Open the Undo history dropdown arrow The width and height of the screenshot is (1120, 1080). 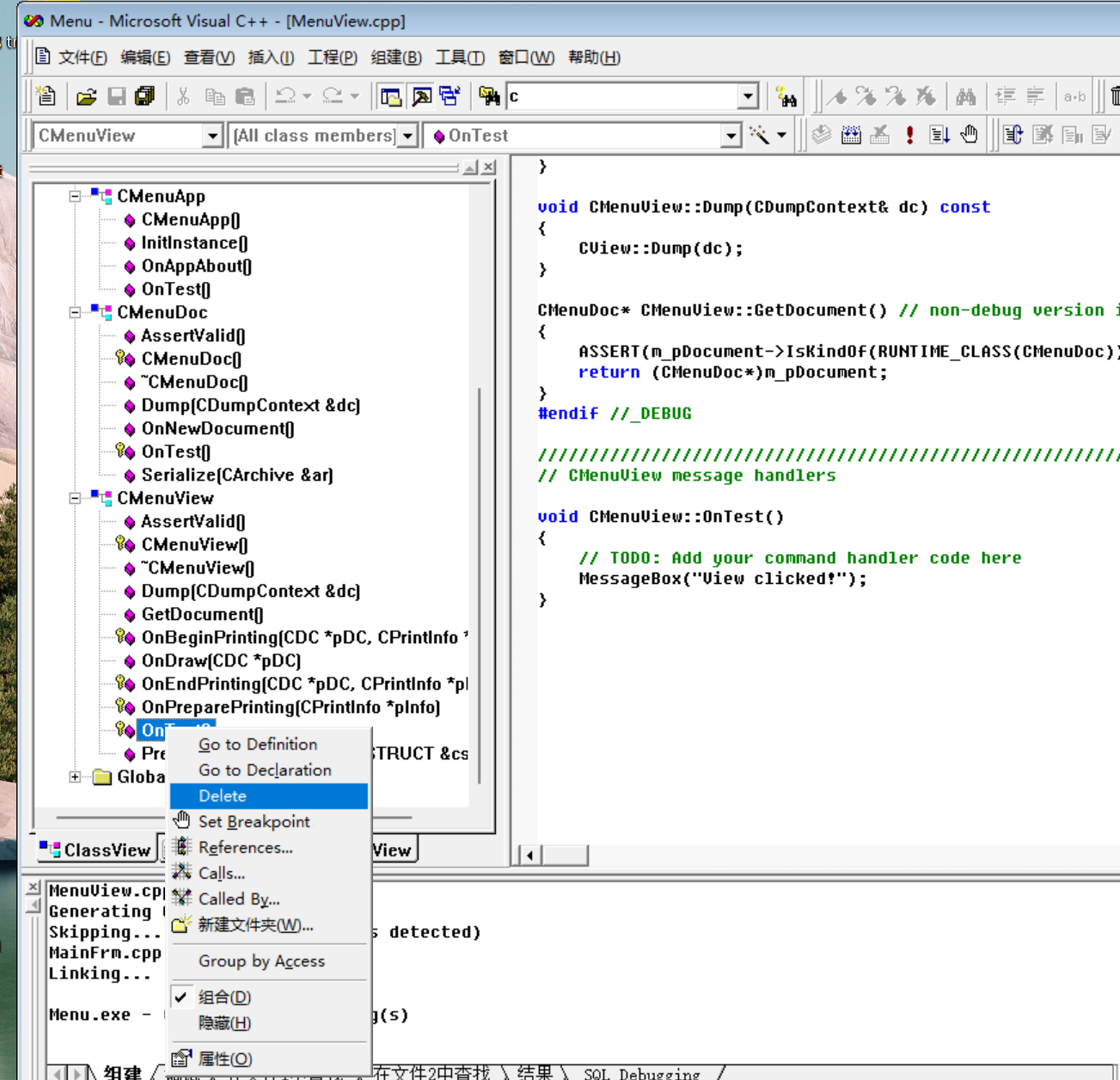pyautogui.click(x=307, y=96)
